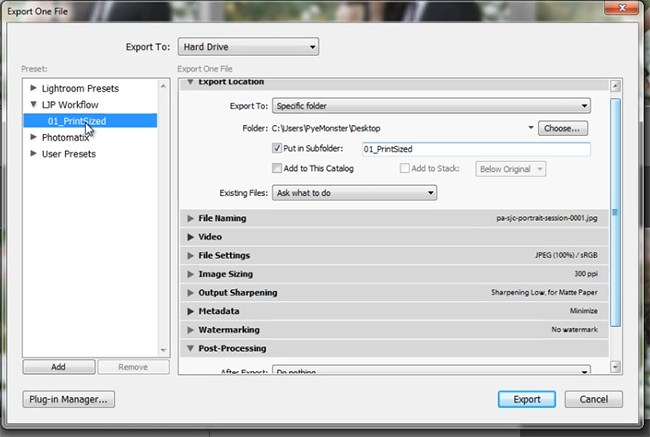Screen dimensions: 650x437
Task: Expand the Photomatix preset group
Action: 34,137
